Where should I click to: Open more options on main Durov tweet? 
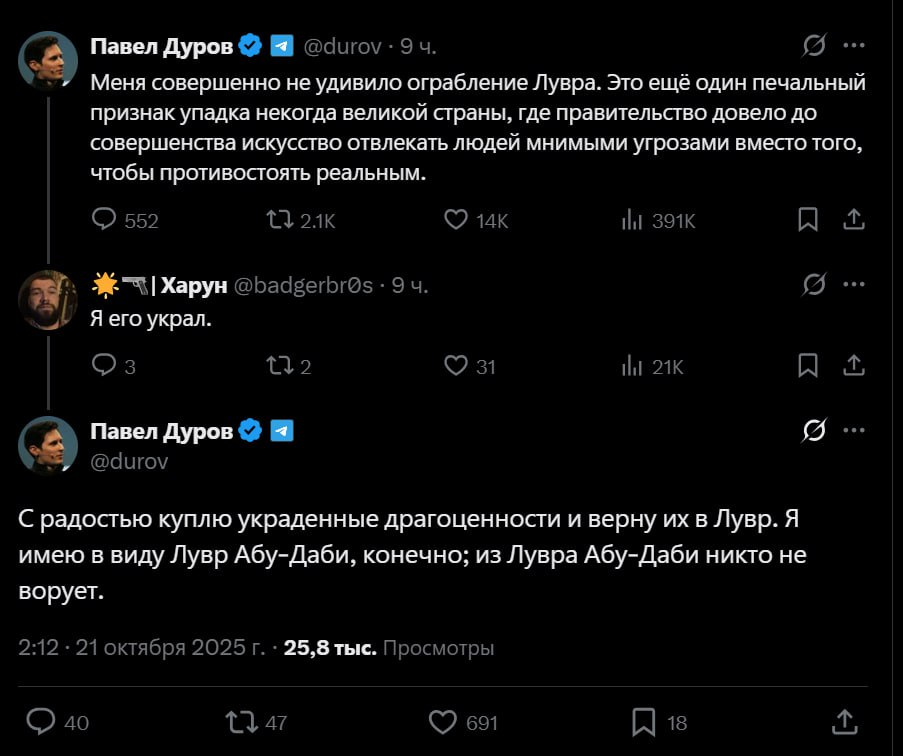click(854, 431)
